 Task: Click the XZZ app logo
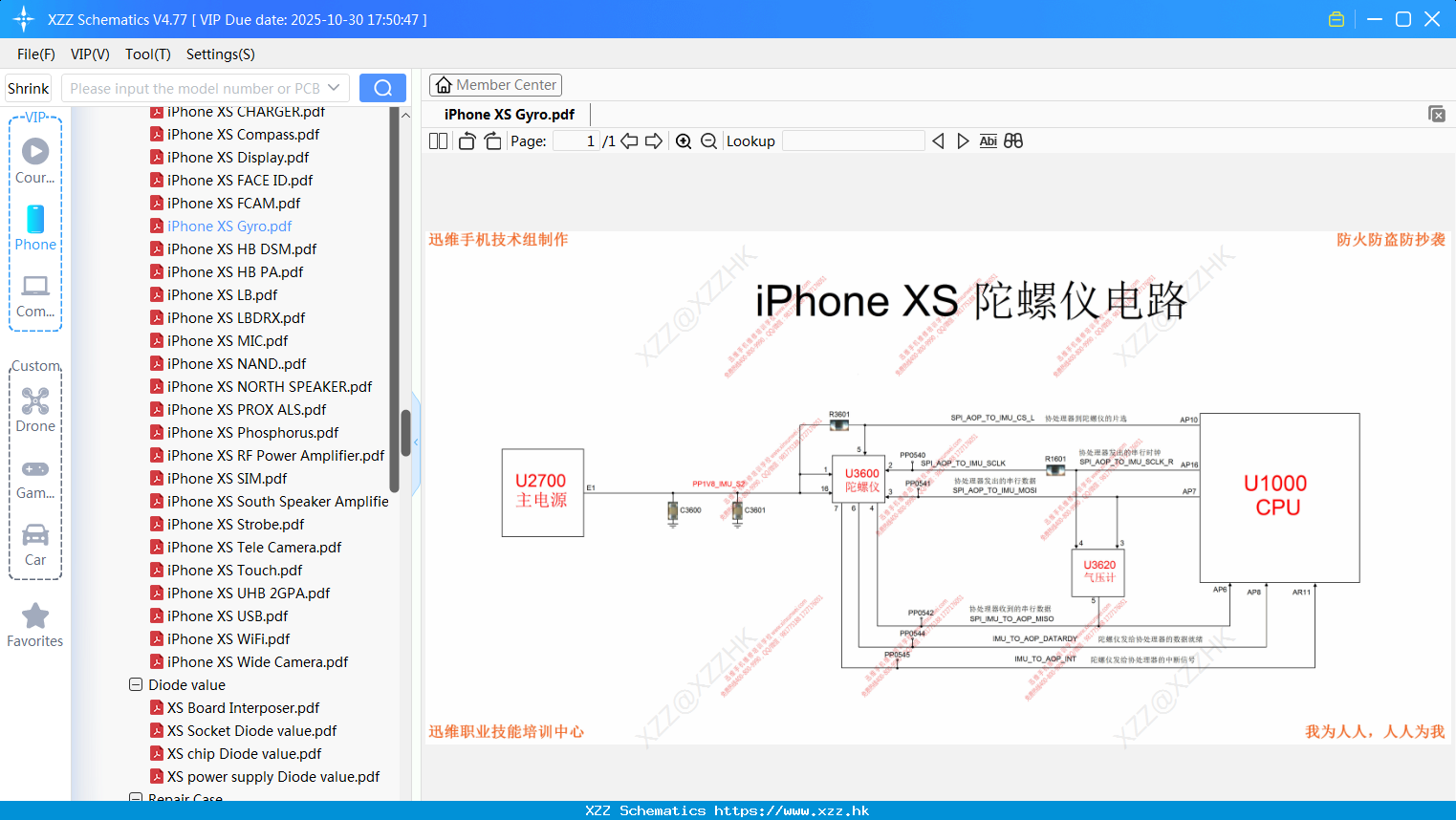[x=24, y=19]
